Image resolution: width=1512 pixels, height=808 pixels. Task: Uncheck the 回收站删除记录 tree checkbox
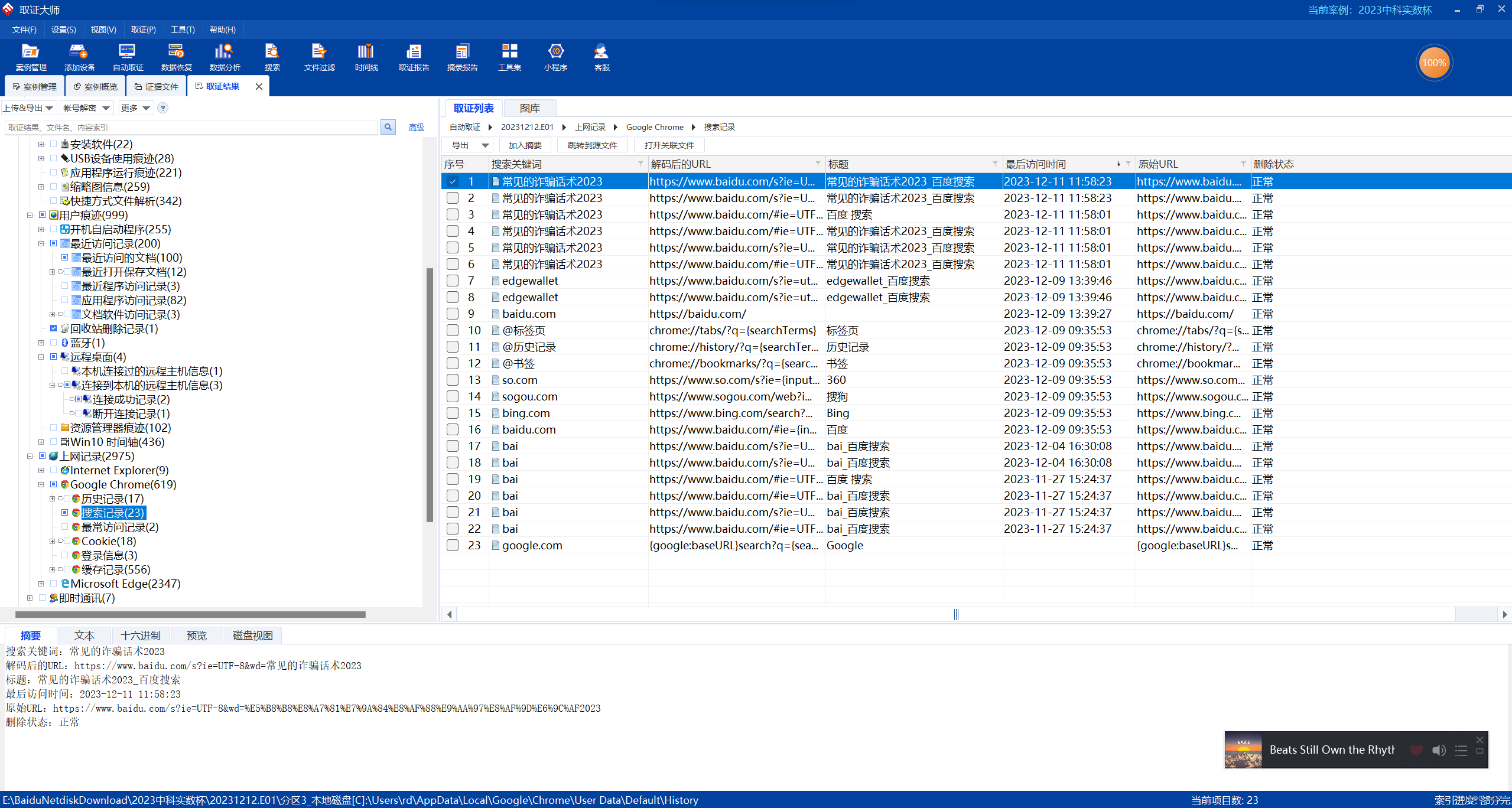(54, 328)
